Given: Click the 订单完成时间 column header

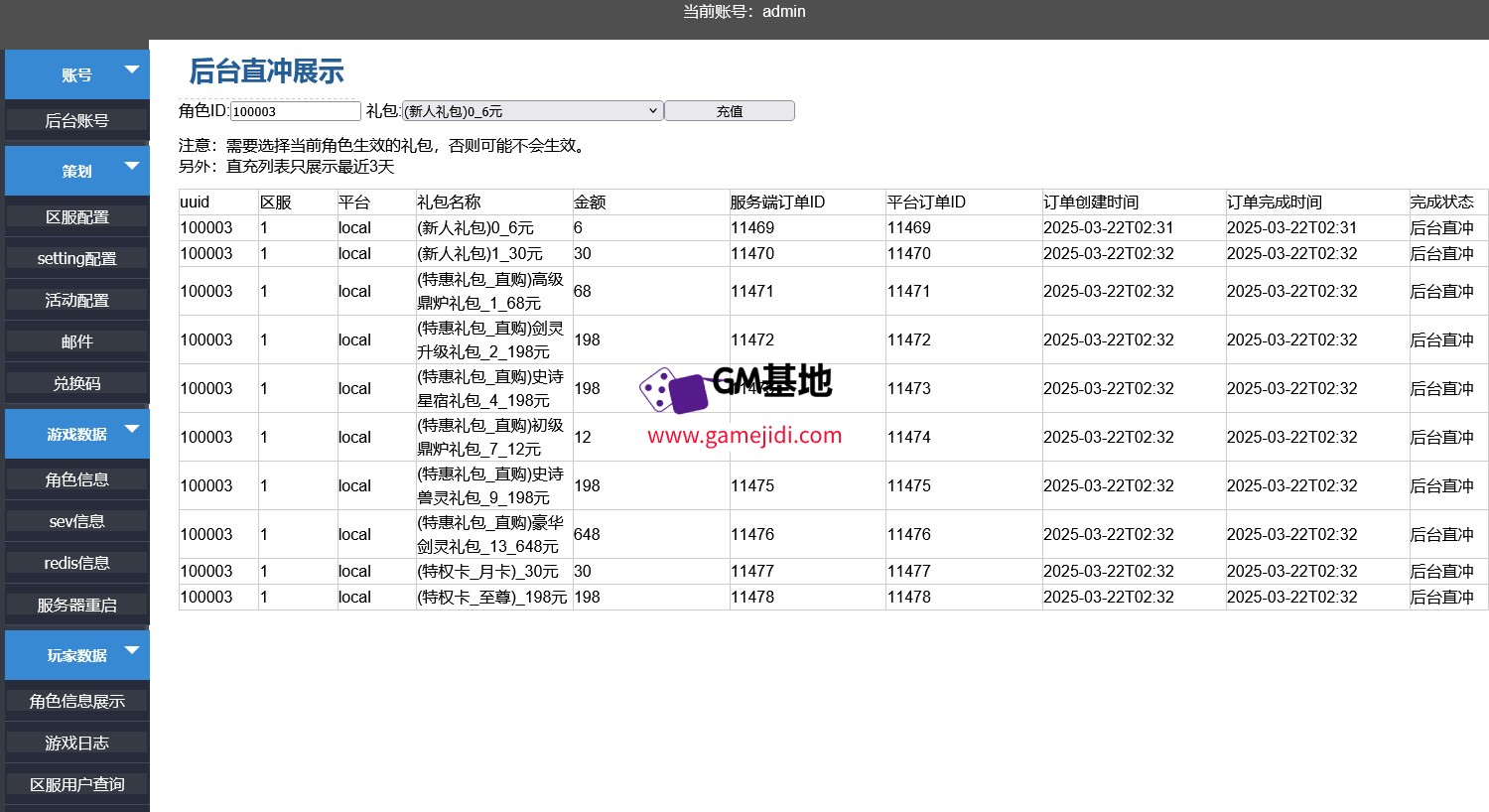Looking at the screenshot, I should [x=1317, y=203].
